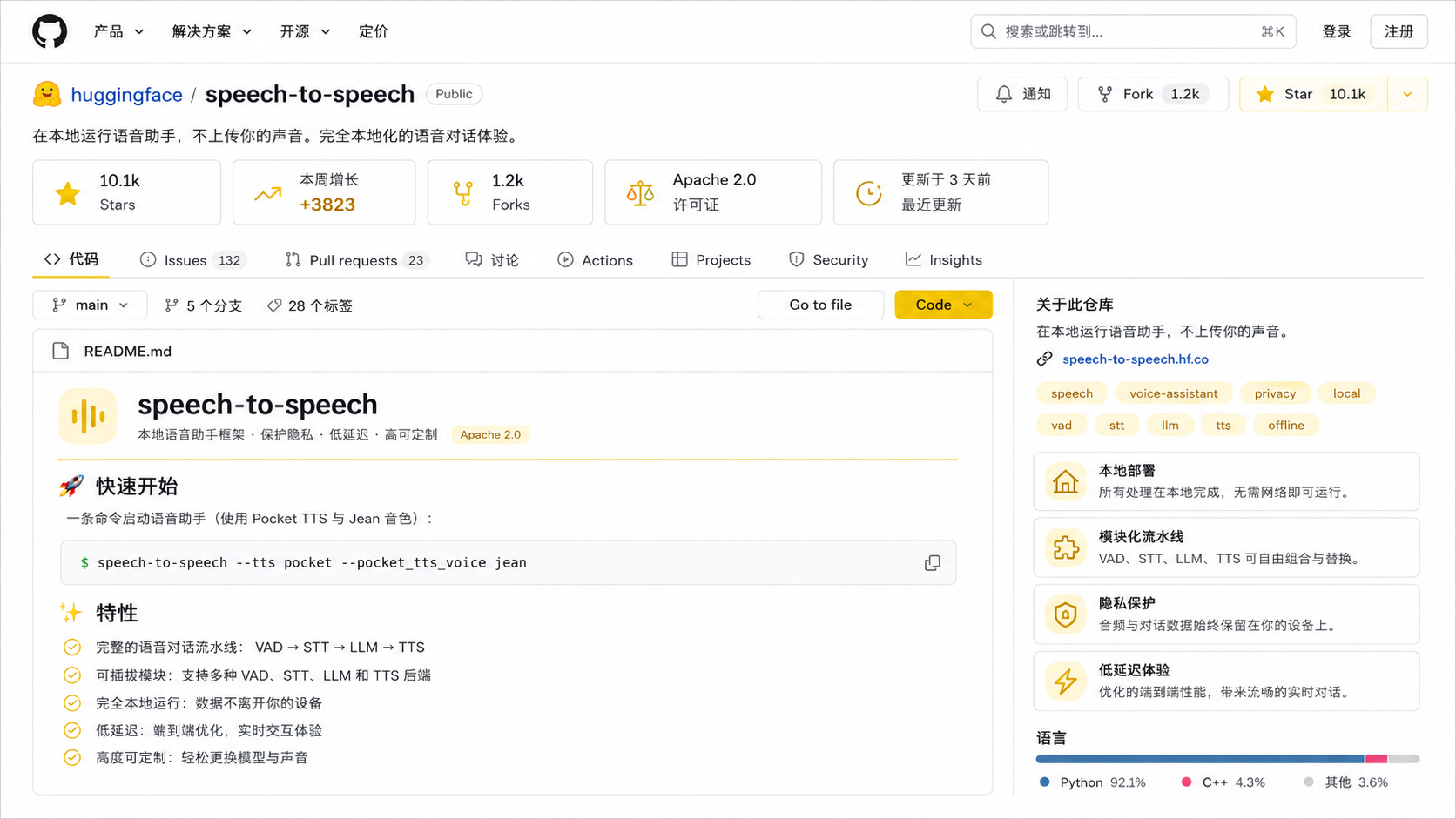Open the Projects tab
Image resolution: width=1456 pixels, height=819 pixels.
pos(711,260)
